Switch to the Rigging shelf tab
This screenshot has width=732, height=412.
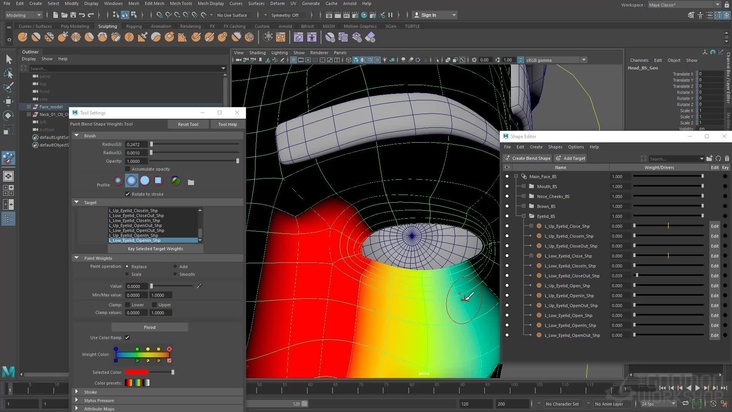[134, 27]
